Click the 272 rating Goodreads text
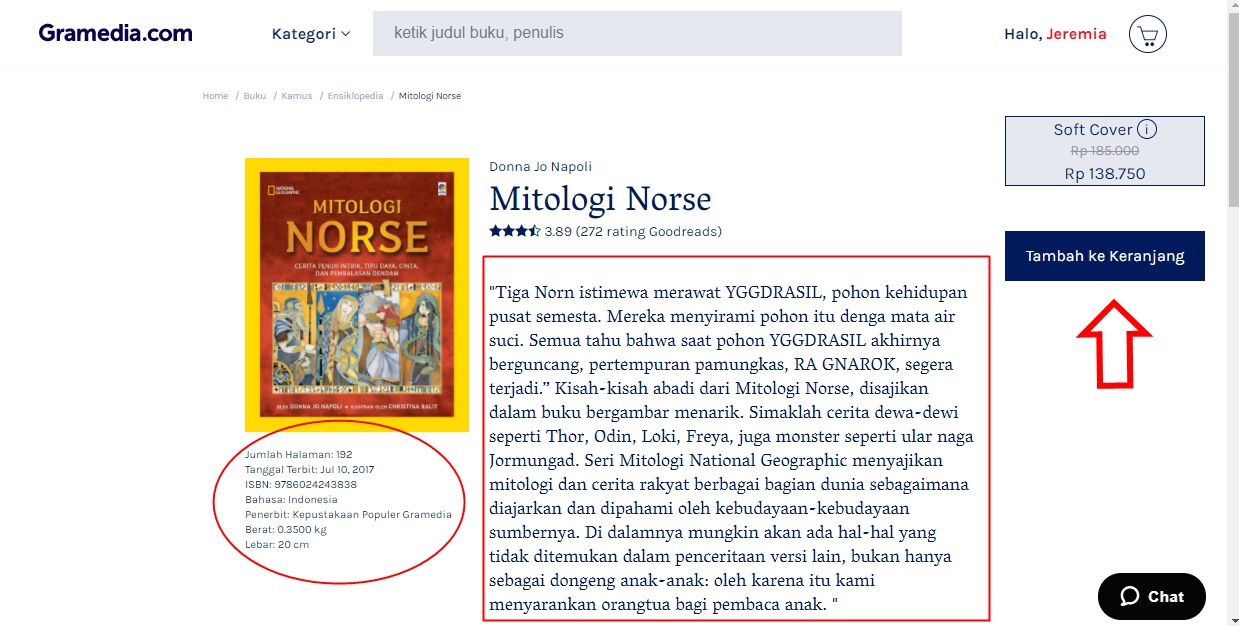The height and width of the screenshot is (626, 1239). (649, 232)
